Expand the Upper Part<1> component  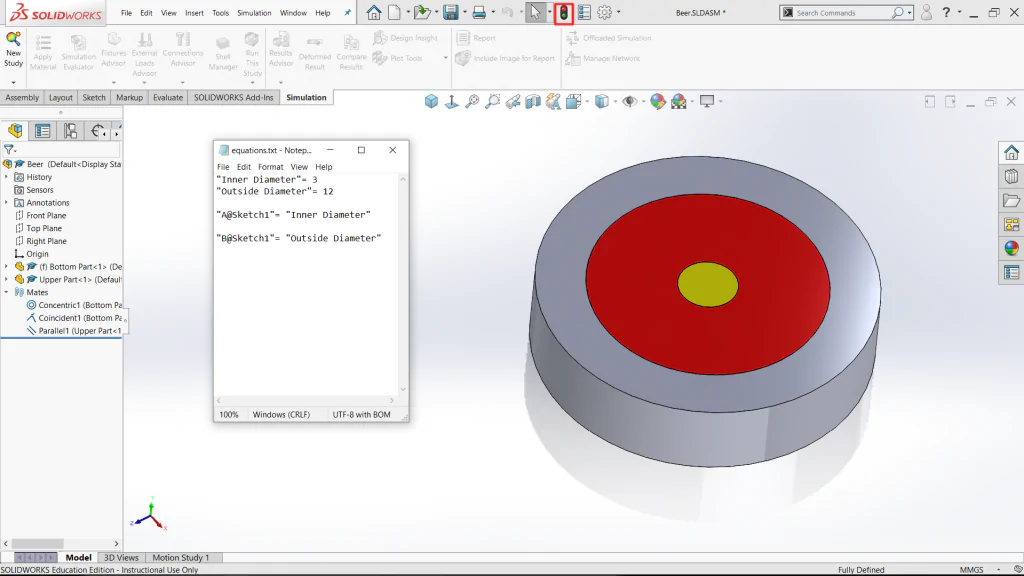7,280
